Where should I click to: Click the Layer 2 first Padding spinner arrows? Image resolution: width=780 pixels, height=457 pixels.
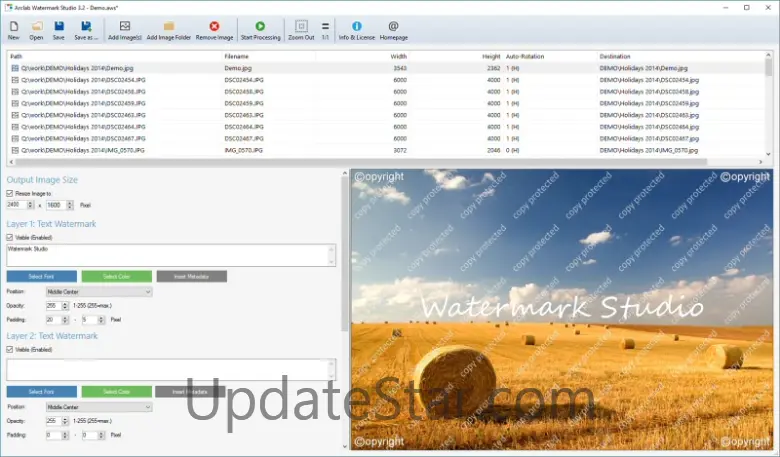65,435
